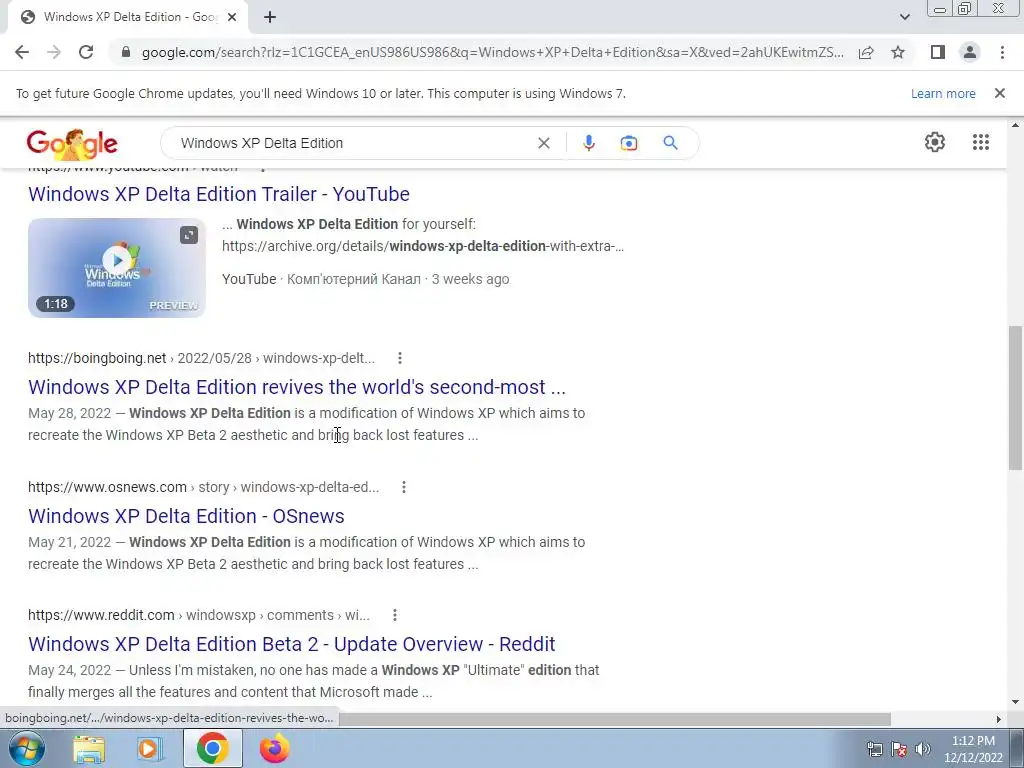1024x768 pixels.
Task: Reload the current page
Action: (x=86, y=52)
